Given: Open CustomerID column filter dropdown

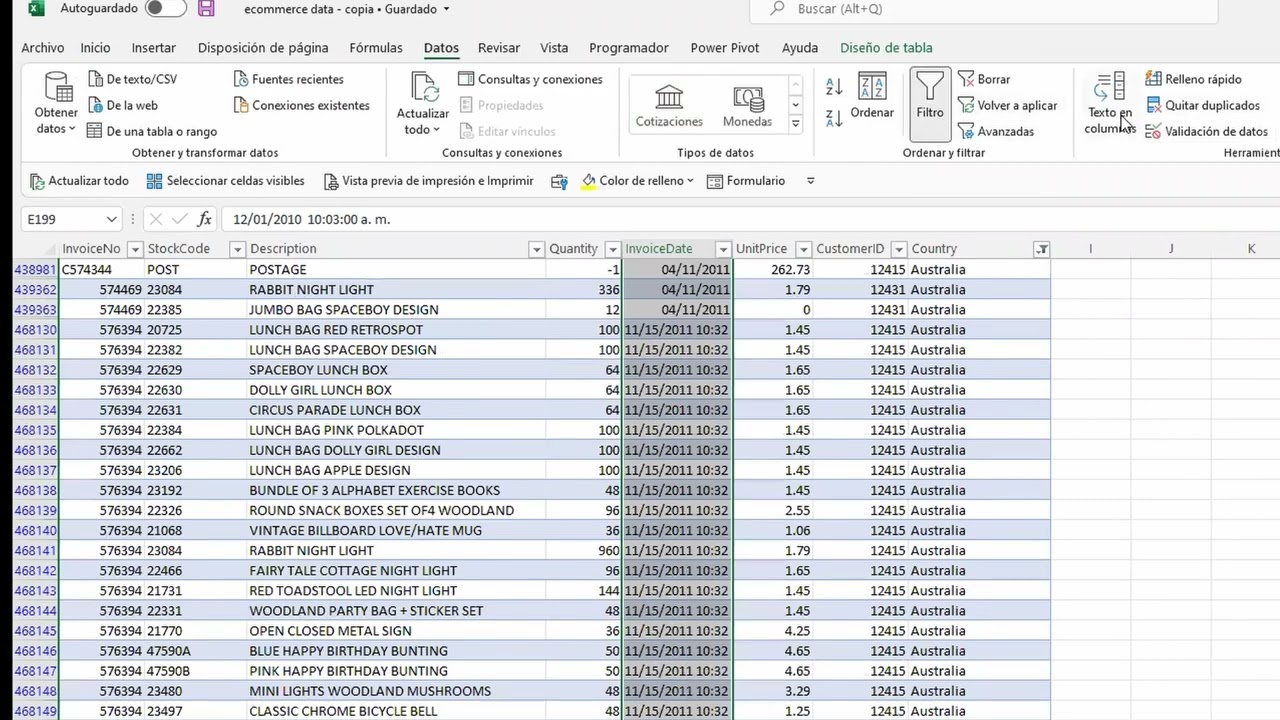Looking at the screenshot, I should (x=899, y=249).
